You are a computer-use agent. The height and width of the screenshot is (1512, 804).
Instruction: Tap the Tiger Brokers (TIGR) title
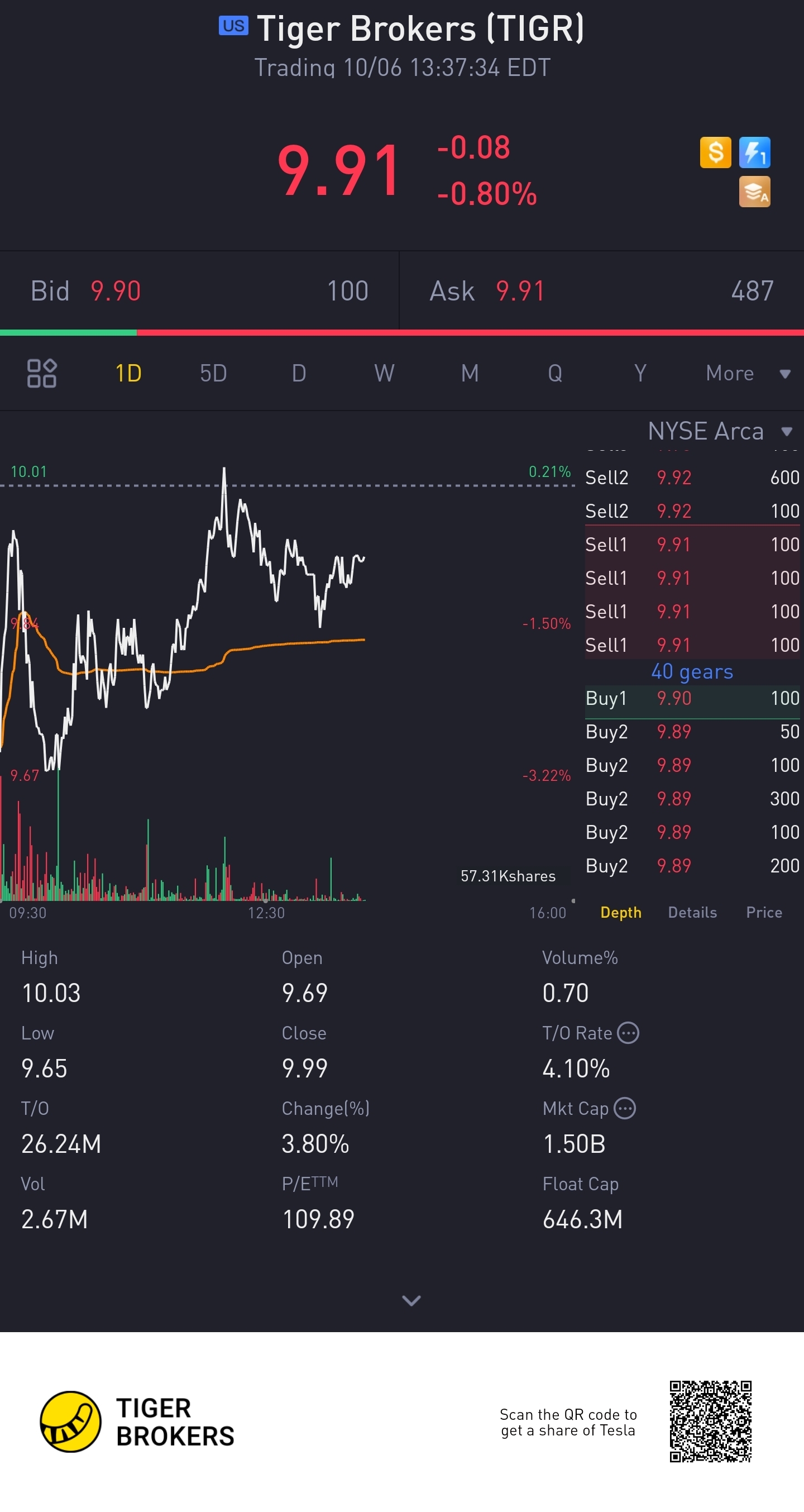(420, 28)
